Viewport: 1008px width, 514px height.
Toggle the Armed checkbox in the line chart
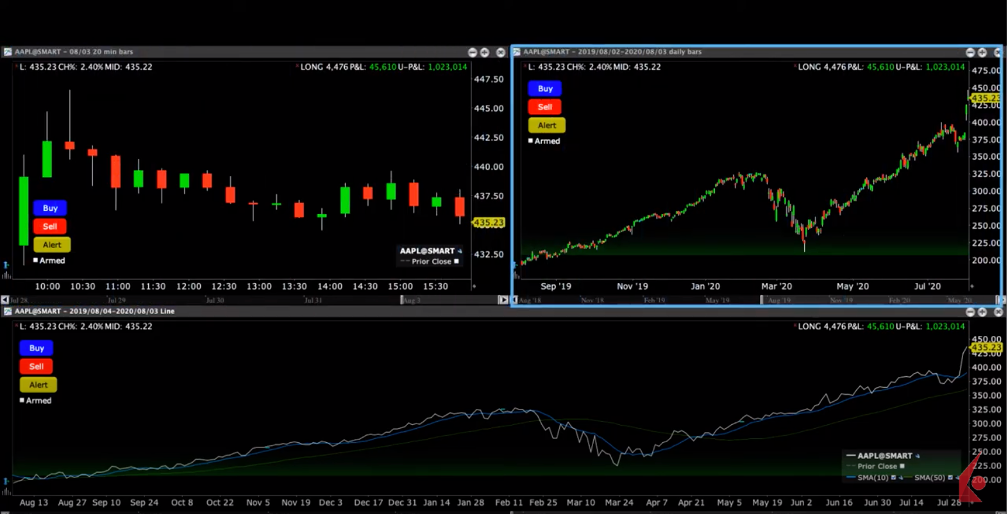point(22,400)
